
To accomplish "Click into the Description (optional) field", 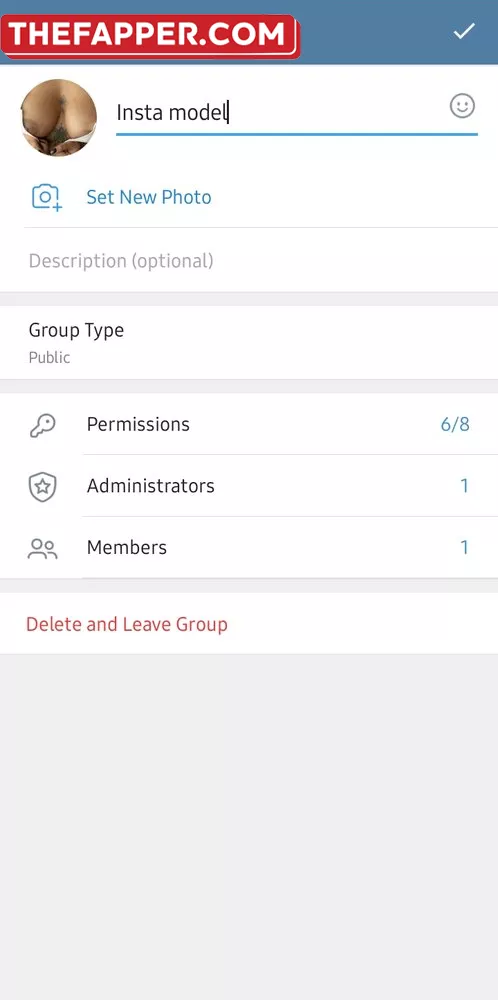I will (249, 261).
